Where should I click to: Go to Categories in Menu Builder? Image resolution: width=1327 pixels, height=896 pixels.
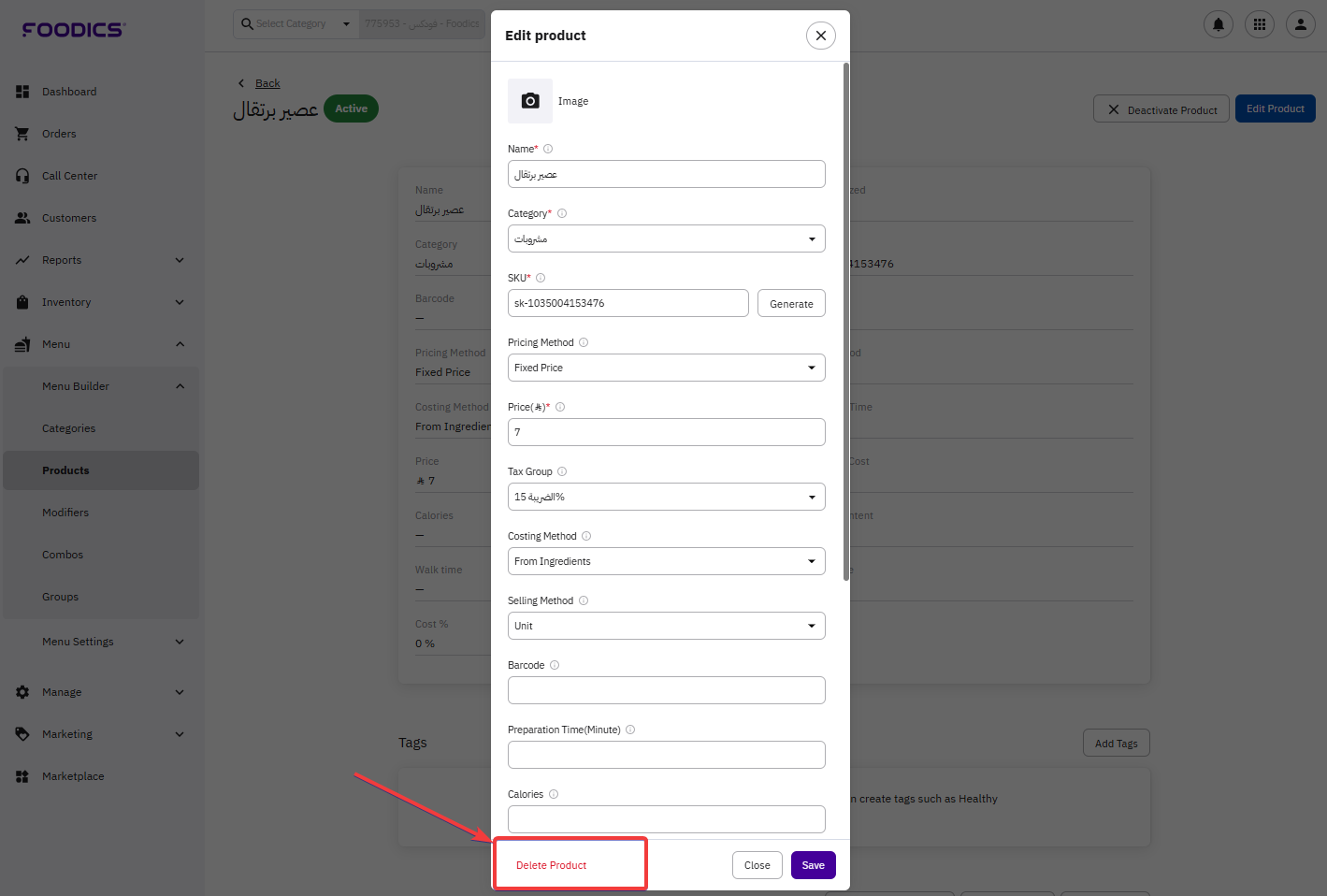coord(68,428)
